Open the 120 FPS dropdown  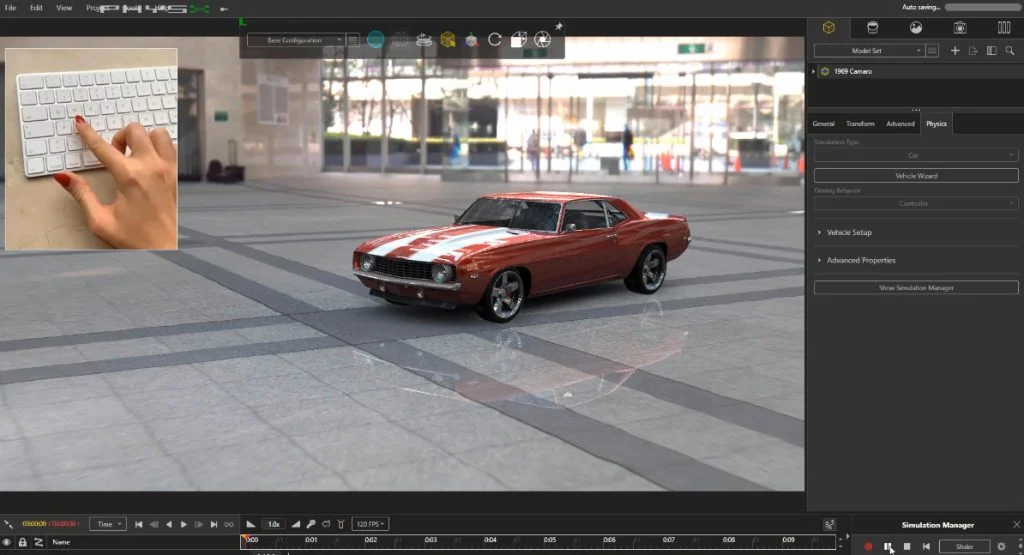372,524
